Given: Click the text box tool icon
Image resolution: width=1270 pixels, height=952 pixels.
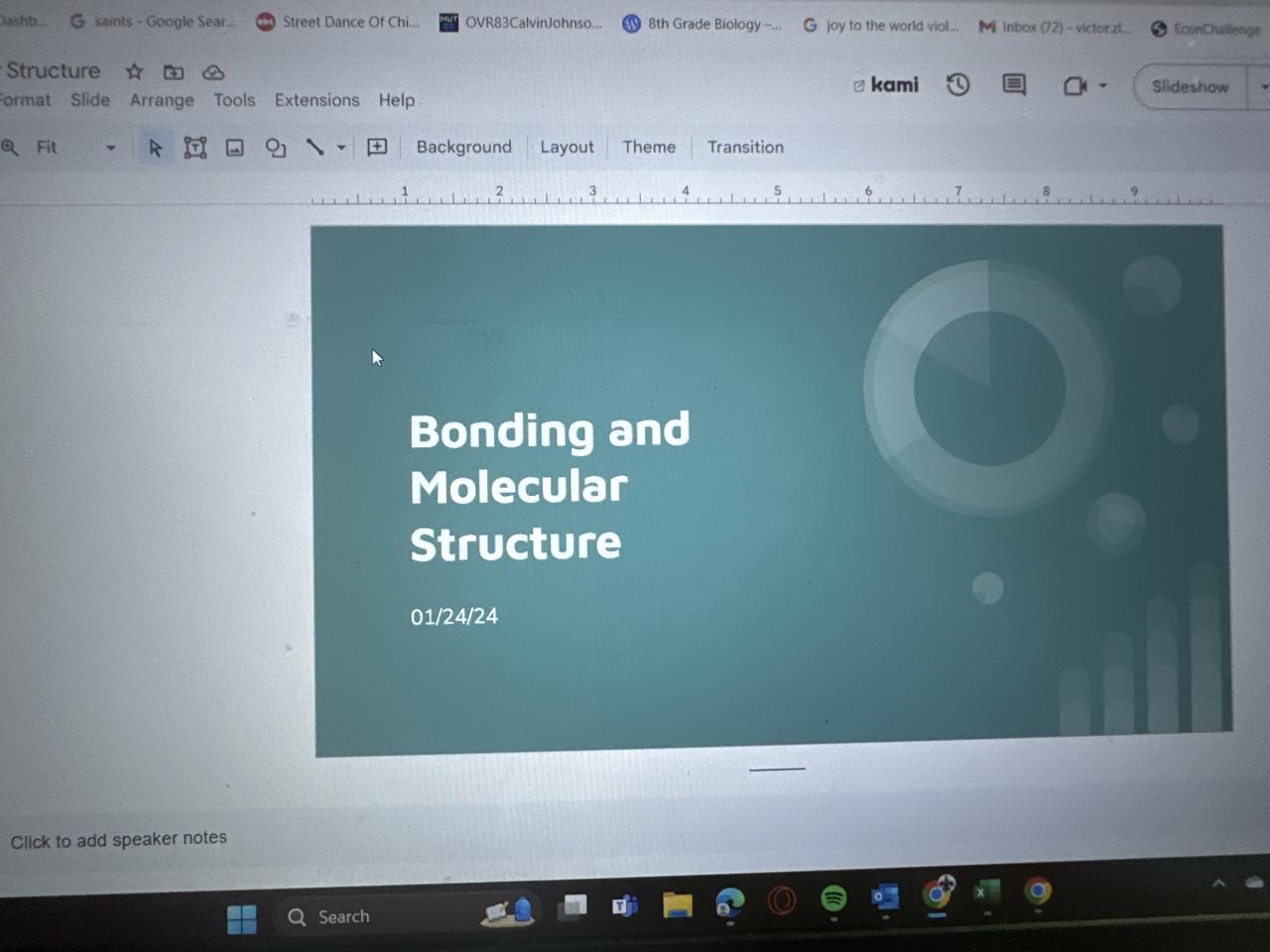Looking at the screenshot, I should [x=194, y=148].
